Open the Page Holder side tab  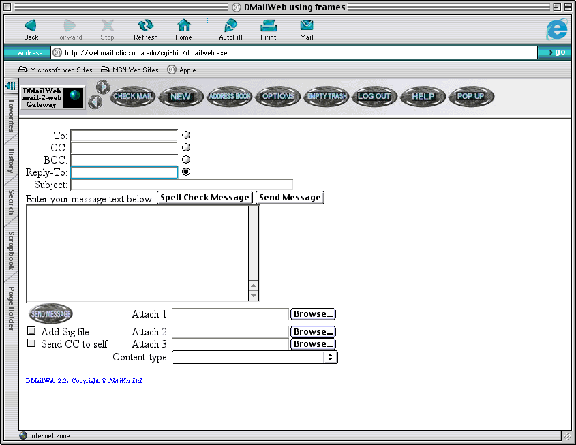tap(11, 308)
